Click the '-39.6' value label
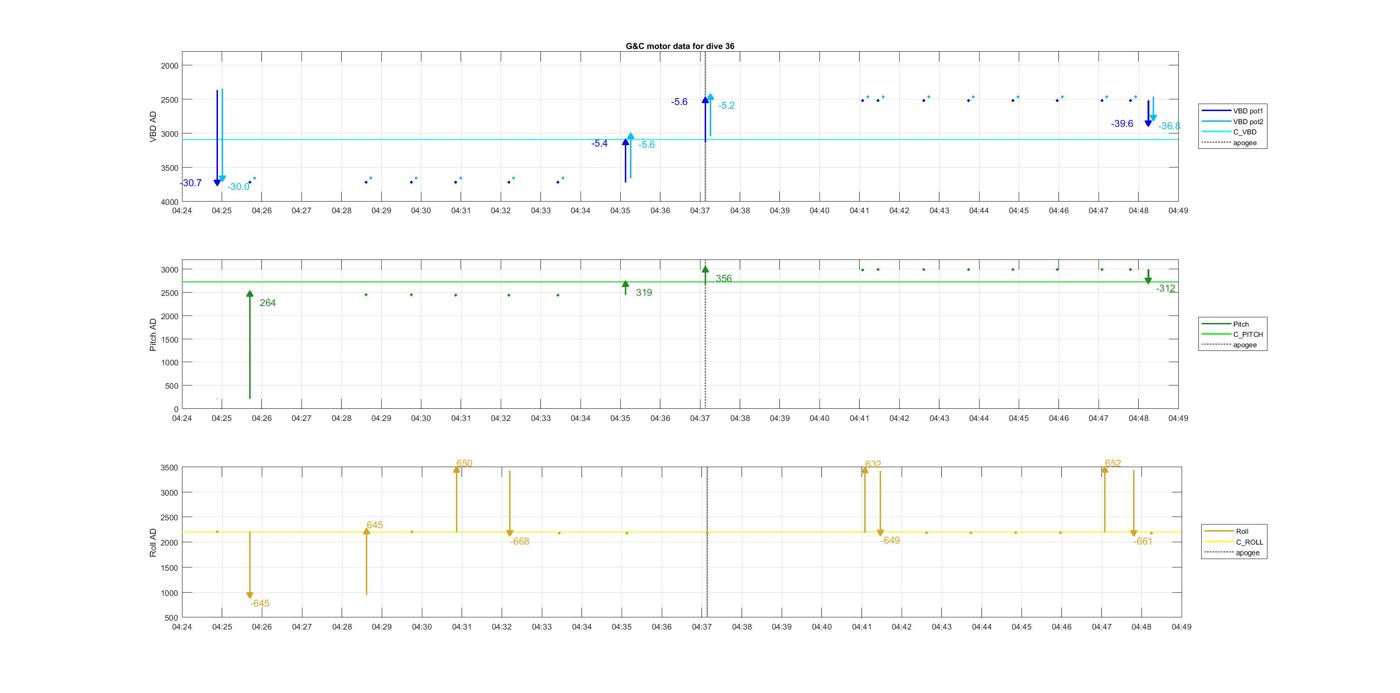1400x693 pixels. coord(1122,124)
